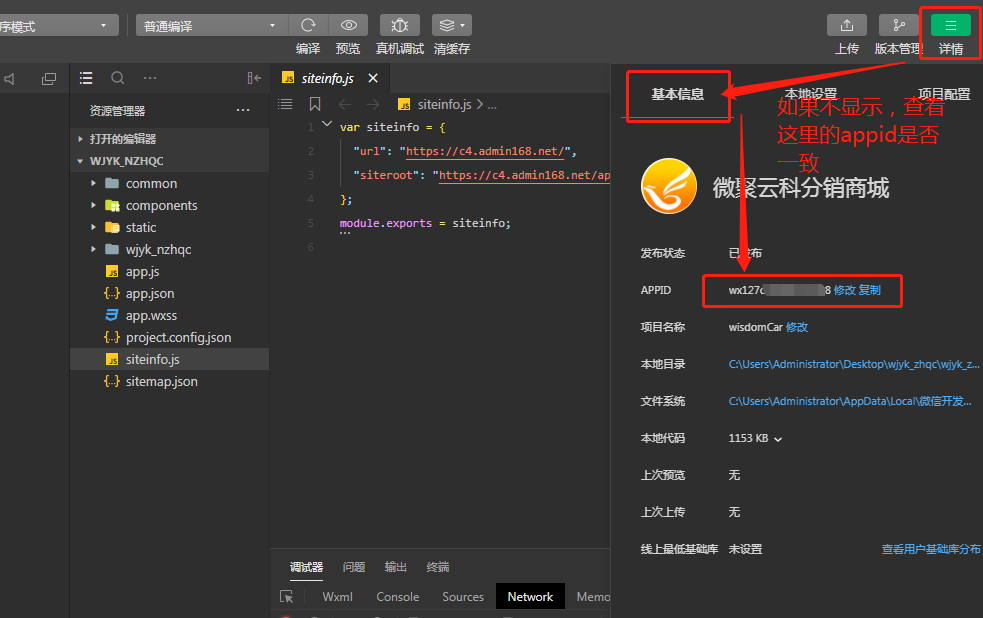Open the Memory devtools tab
The height and width of the screenshot is (618, 983).
[x=593, y=597]
